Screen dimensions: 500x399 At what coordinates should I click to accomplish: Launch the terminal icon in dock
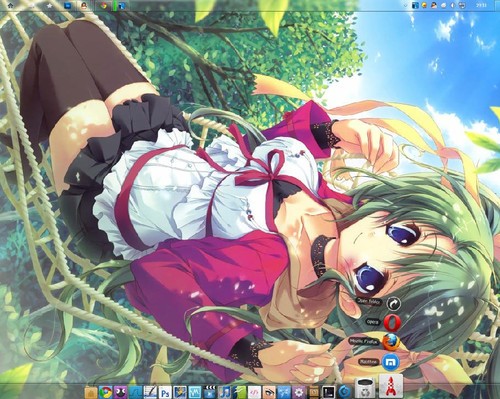point(329,392)
